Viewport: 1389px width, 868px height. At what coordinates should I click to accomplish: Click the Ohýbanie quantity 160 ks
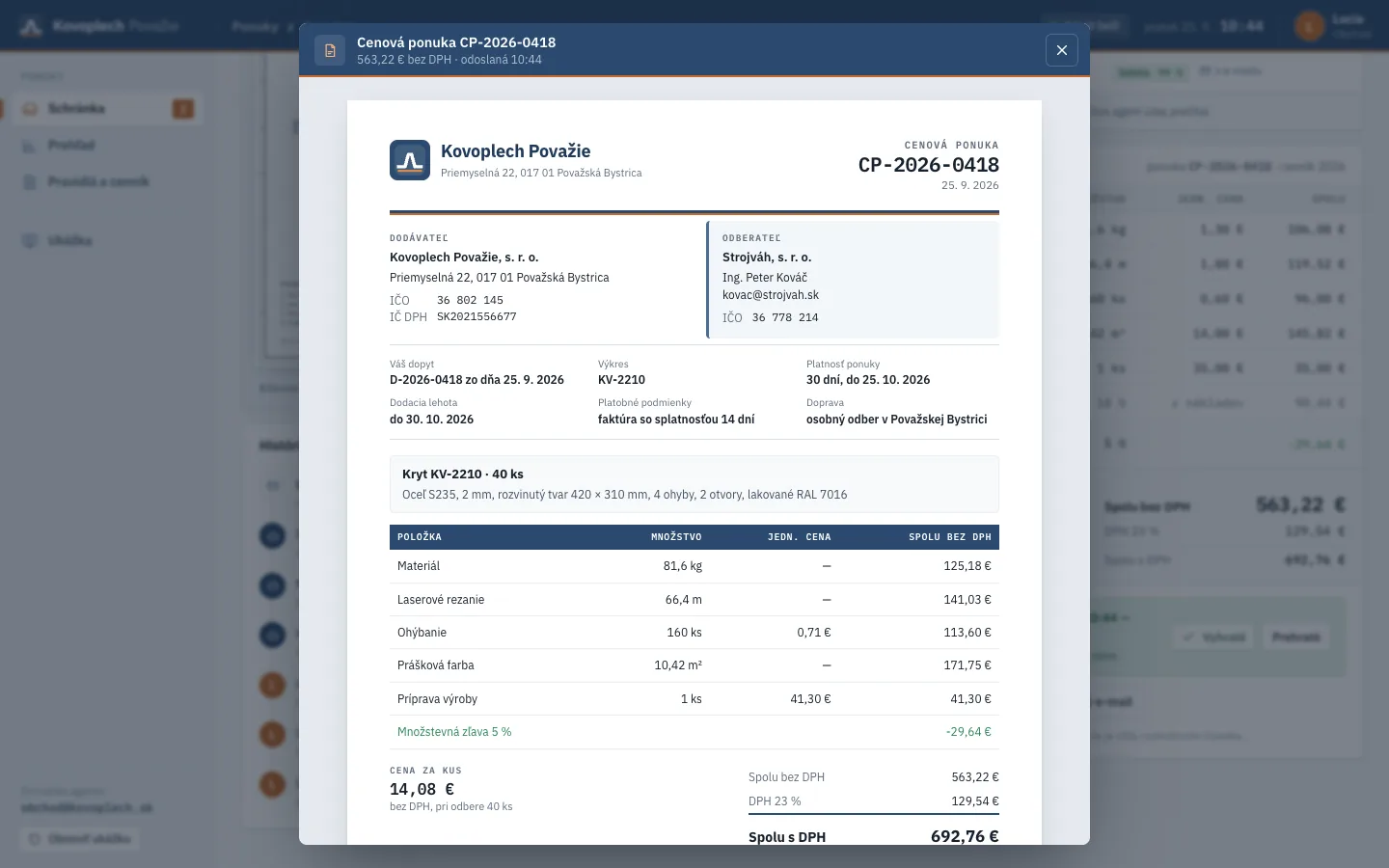685,633
